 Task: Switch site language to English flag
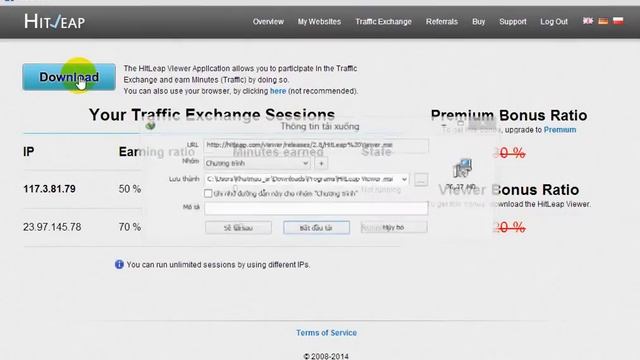[x=588, y=21]
